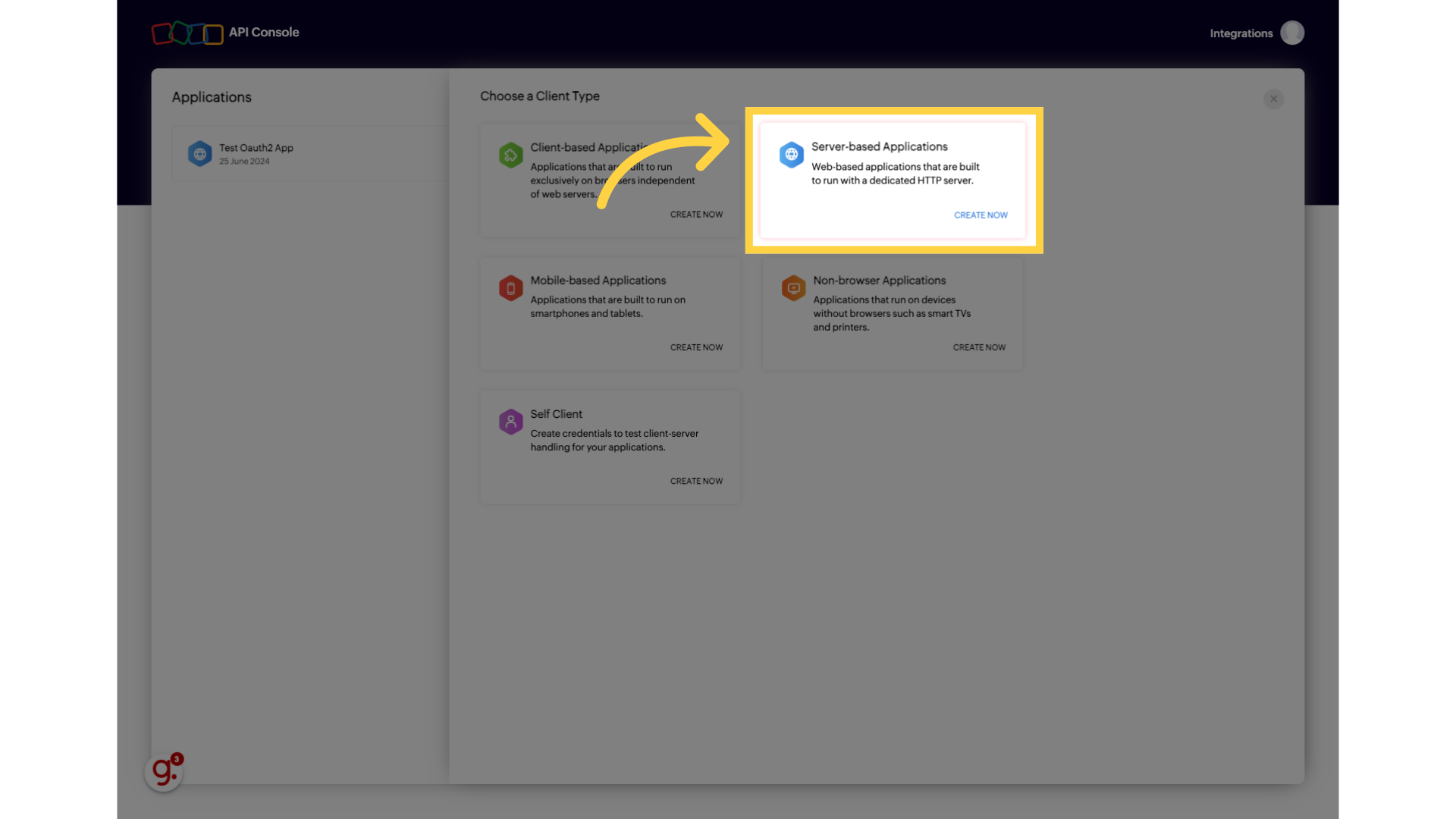1456x819 pixels.
Task: Select the Non-browser Applications title
Action: coord(880,281)
